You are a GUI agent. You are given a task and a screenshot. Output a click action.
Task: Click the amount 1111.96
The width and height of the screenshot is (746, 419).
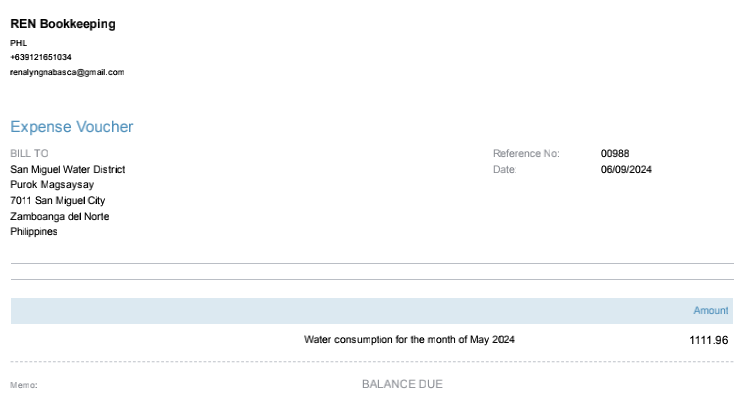(x=709, y=340)
